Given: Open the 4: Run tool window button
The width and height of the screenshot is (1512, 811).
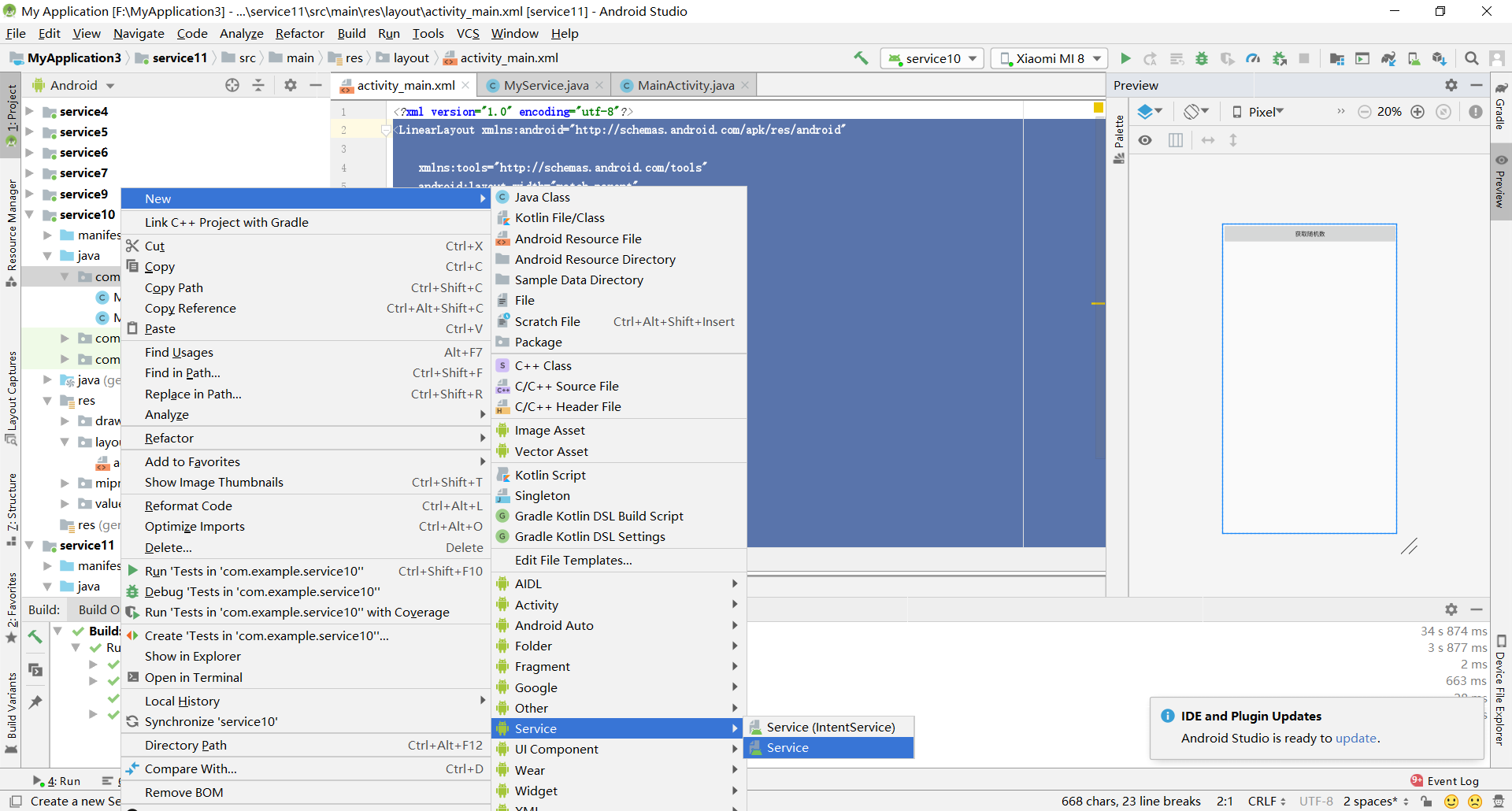Looking at the screenshot, I should pos(58,781).
